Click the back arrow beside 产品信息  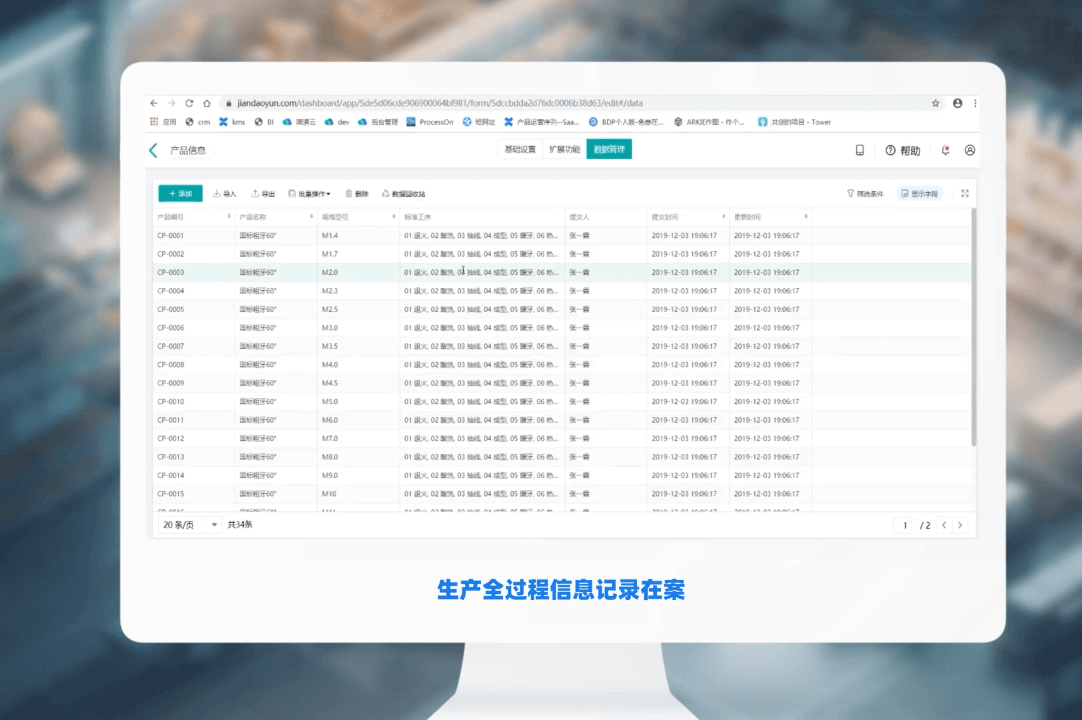point(153,150)
